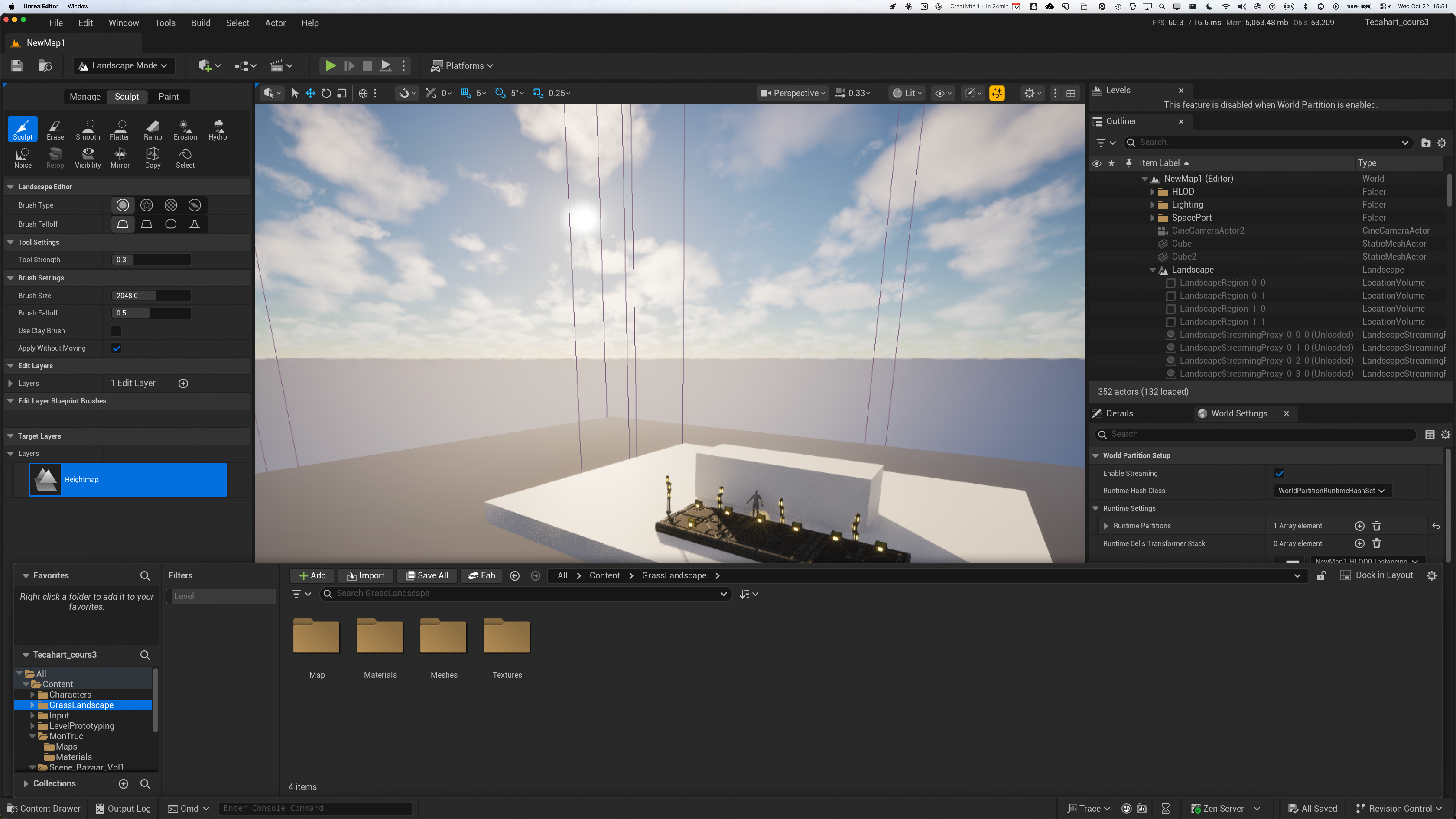This screenshot has height=819, width=1456.
Task: Select the linear brush falloff
Action: point(147,224)
